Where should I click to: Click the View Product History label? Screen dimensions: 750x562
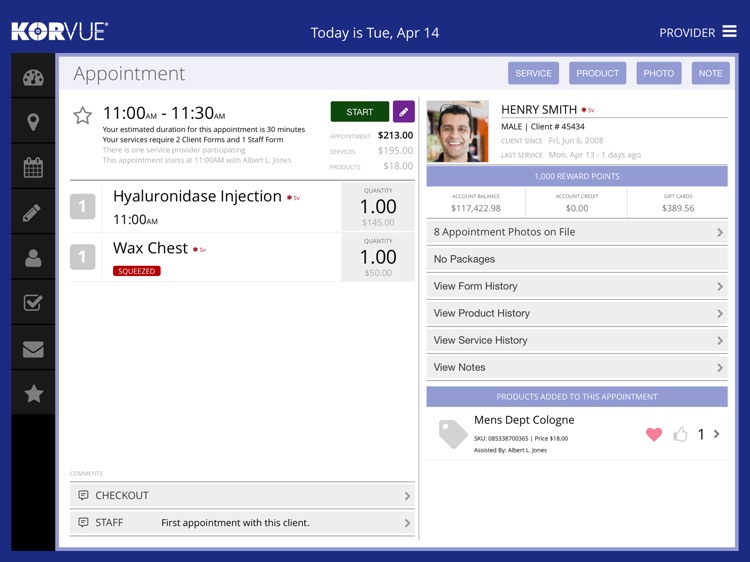482,313
